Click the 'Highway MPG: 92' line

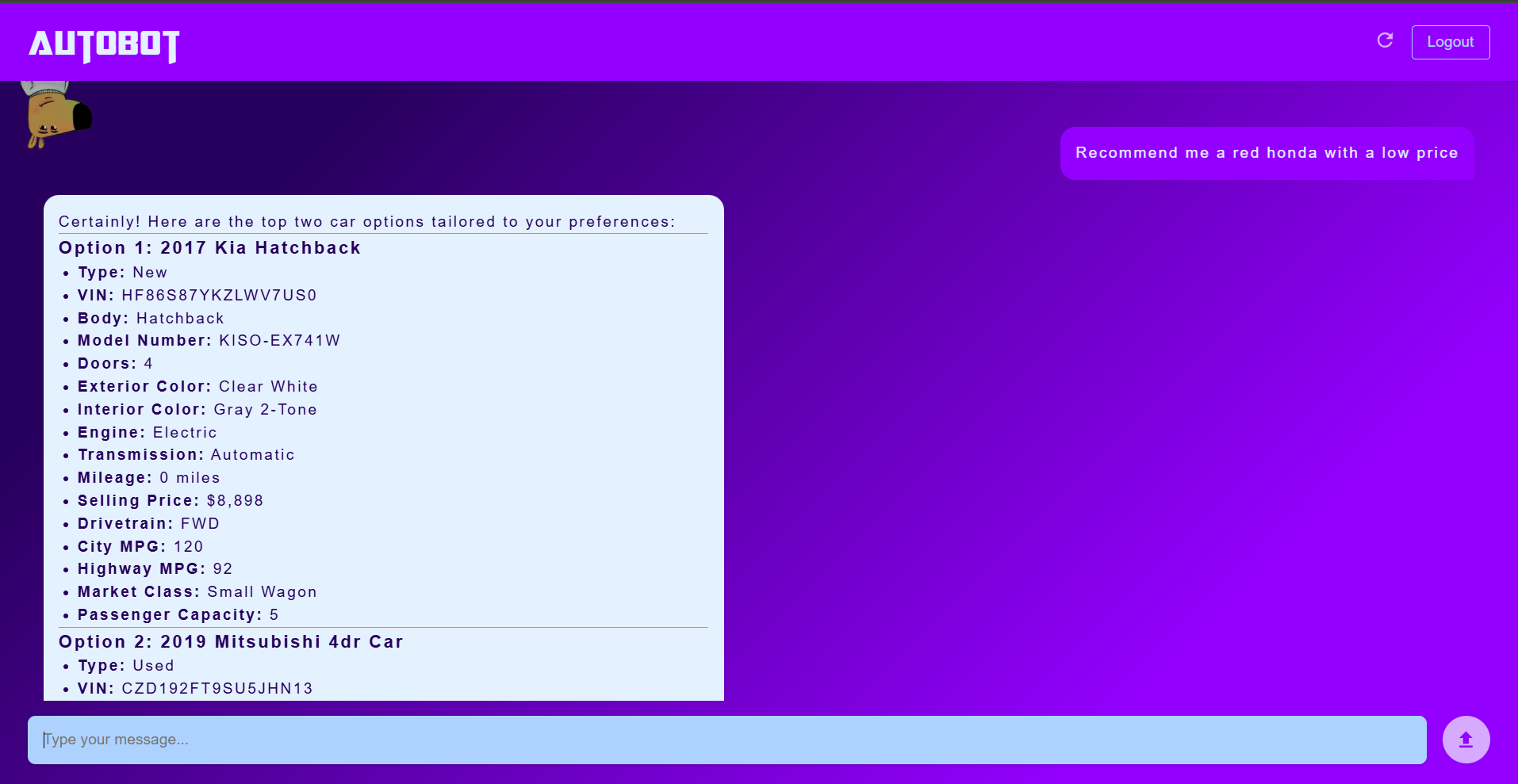(x=155, y=569)
